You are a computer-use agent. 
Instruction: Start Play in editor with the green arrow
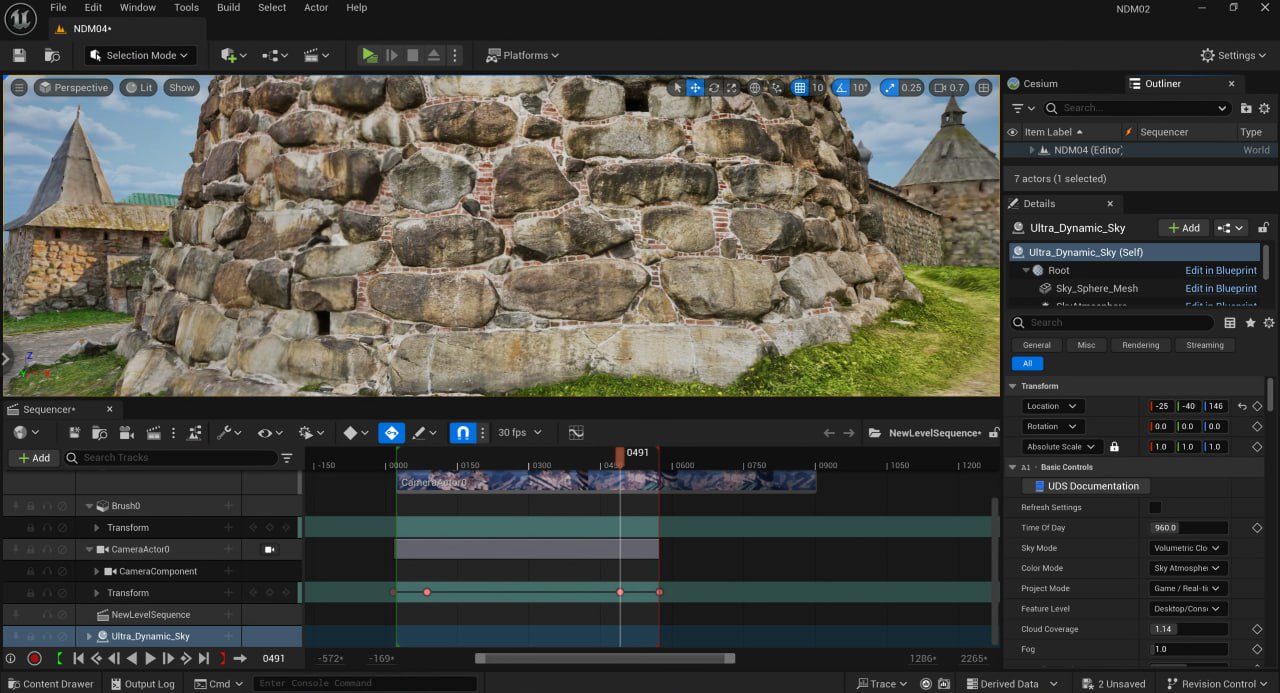pos(370,55)
